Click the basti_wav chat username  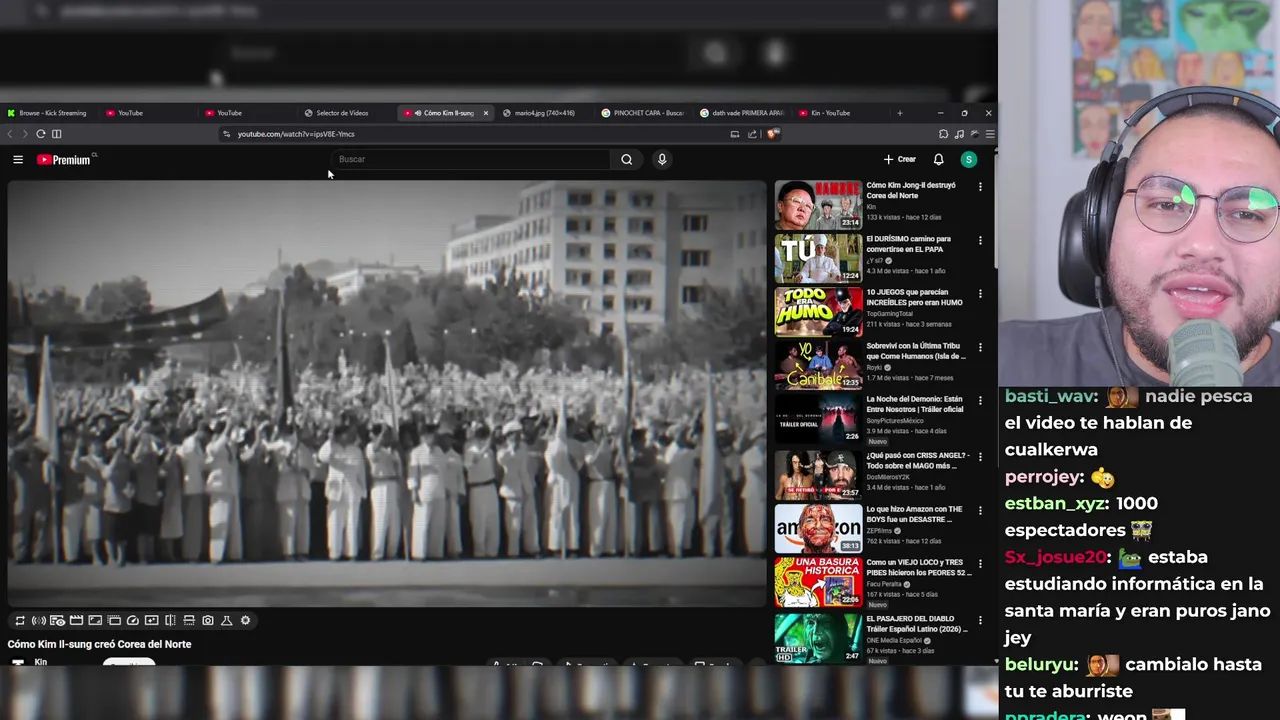[1051, 396]
